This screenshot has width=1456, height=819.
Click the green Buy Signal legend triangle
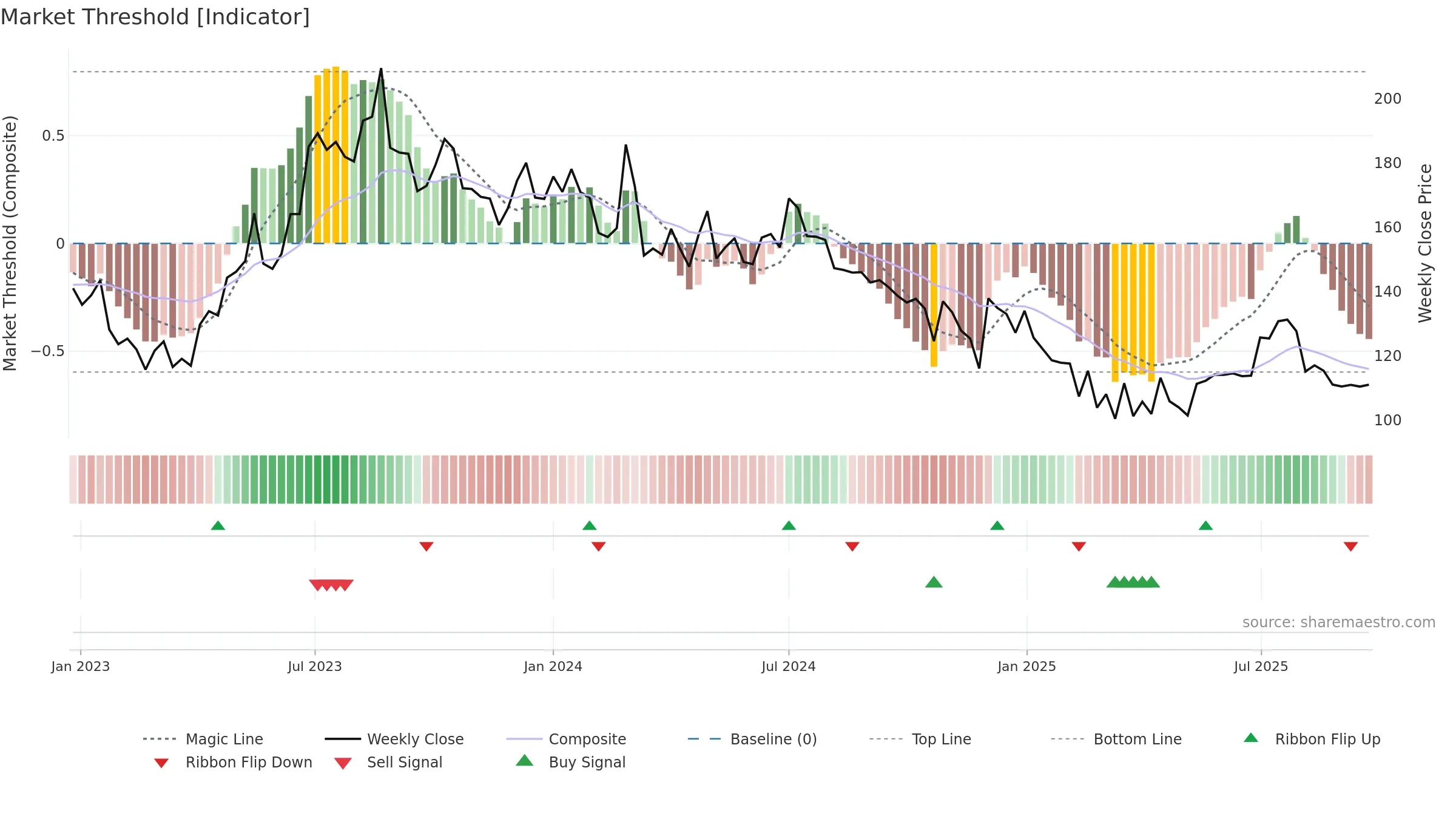(x=524, y=760)
